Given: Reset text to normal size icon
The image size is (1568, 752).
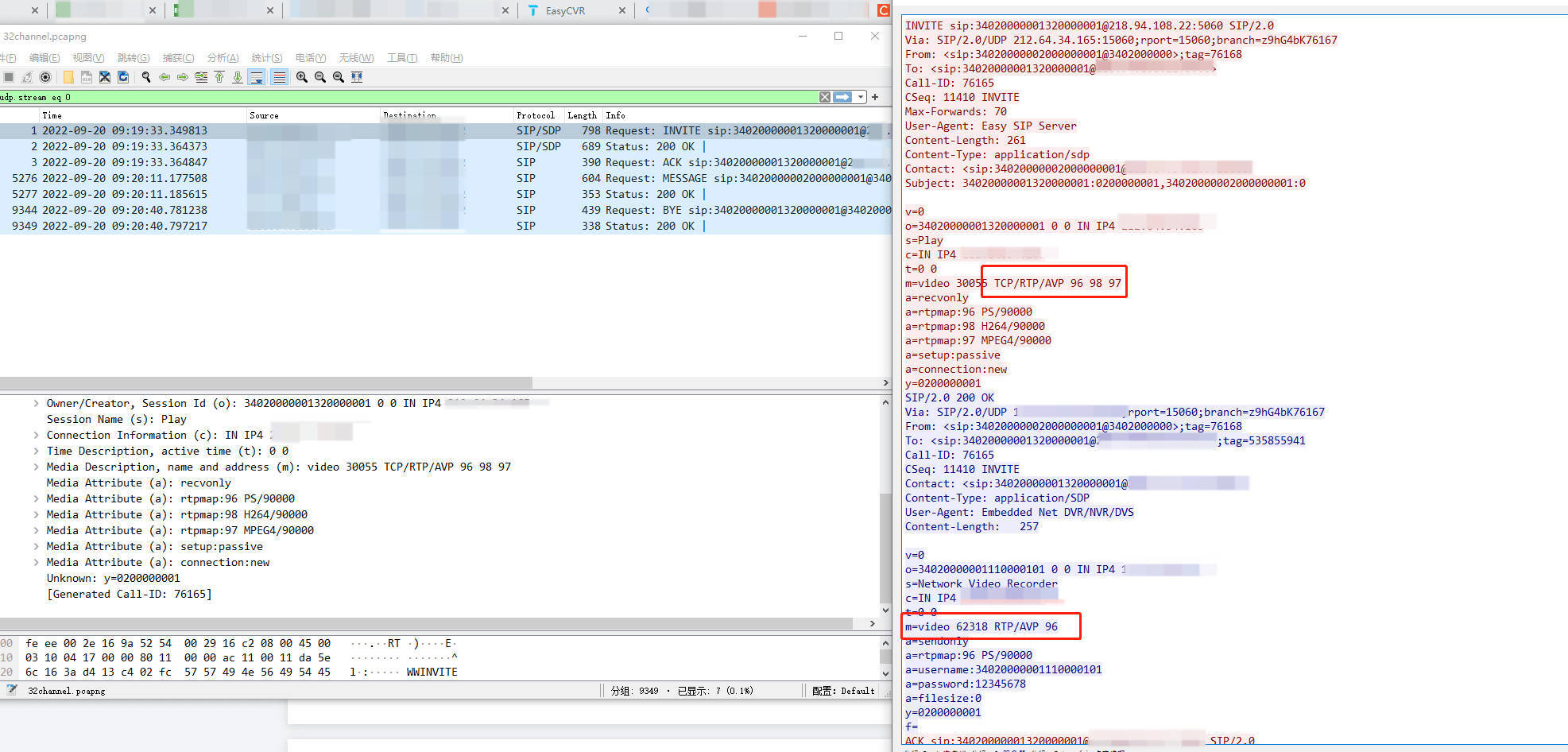Looking at the screenshot, I should point(339,77).
